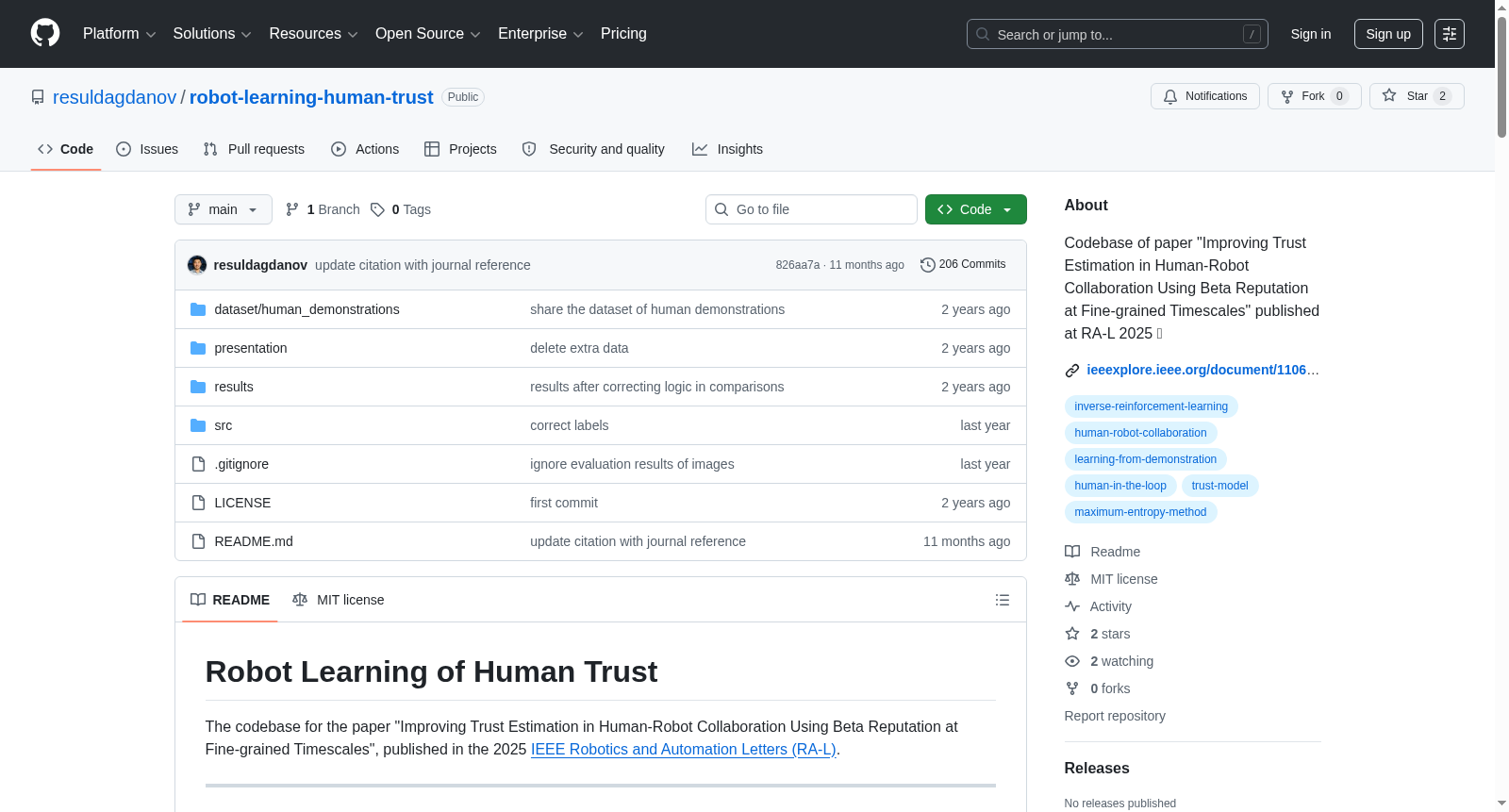
Task: View 206 Commits history
Action: pos(963,264)
